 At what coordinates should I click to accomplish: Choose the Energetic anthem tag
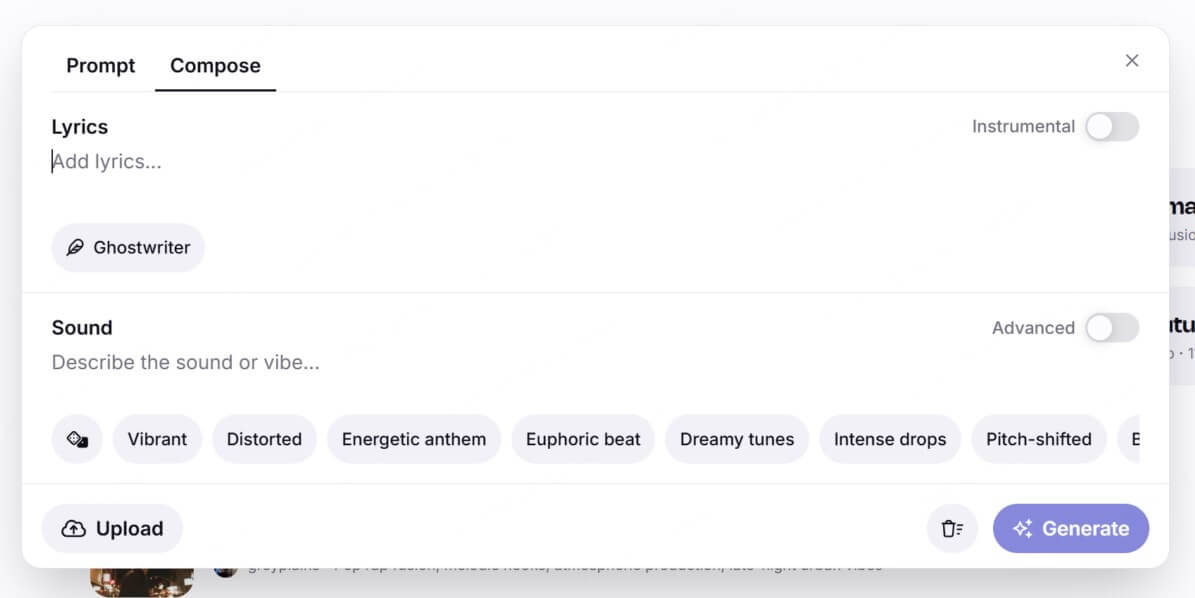click(x=414, y=440)
